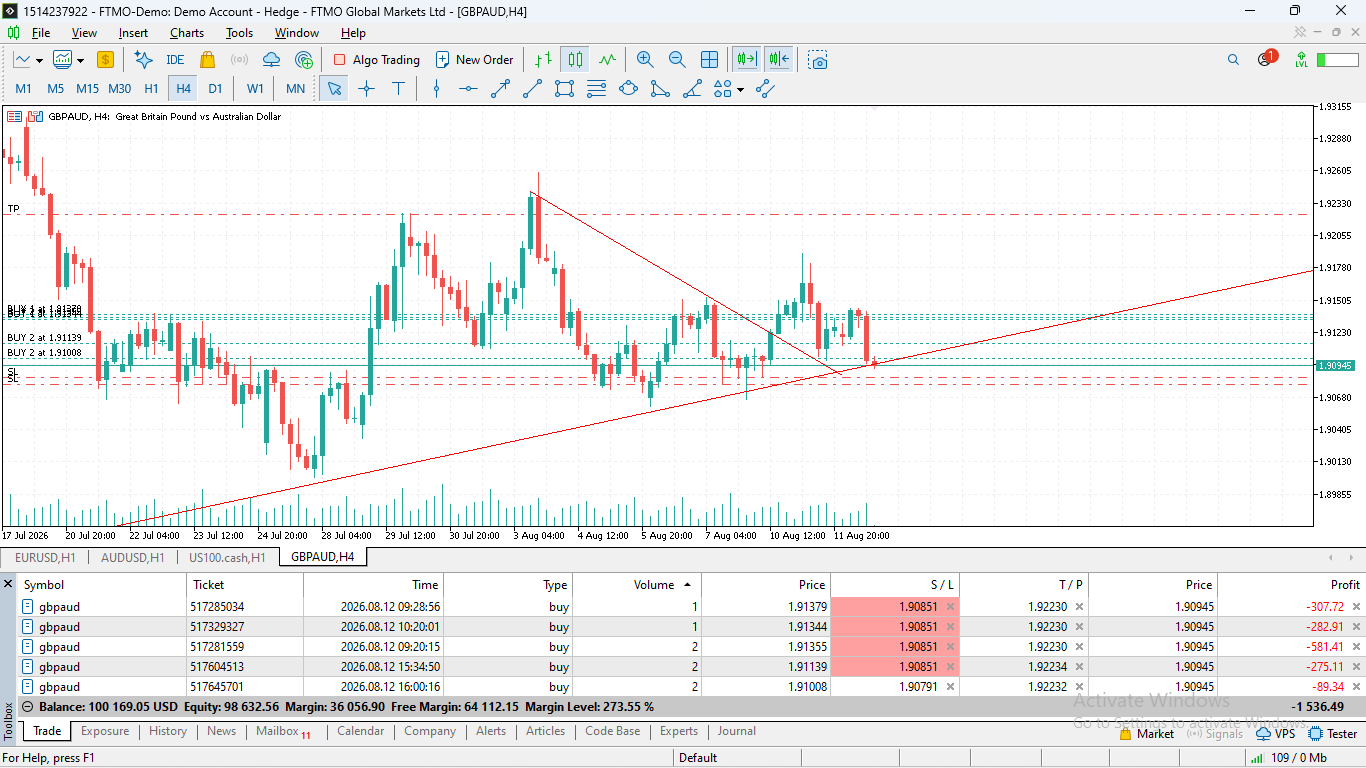Toggle the chart shift option
Image resolution: width=1366 pixels, height=768 pixels.
coord(779,60)
